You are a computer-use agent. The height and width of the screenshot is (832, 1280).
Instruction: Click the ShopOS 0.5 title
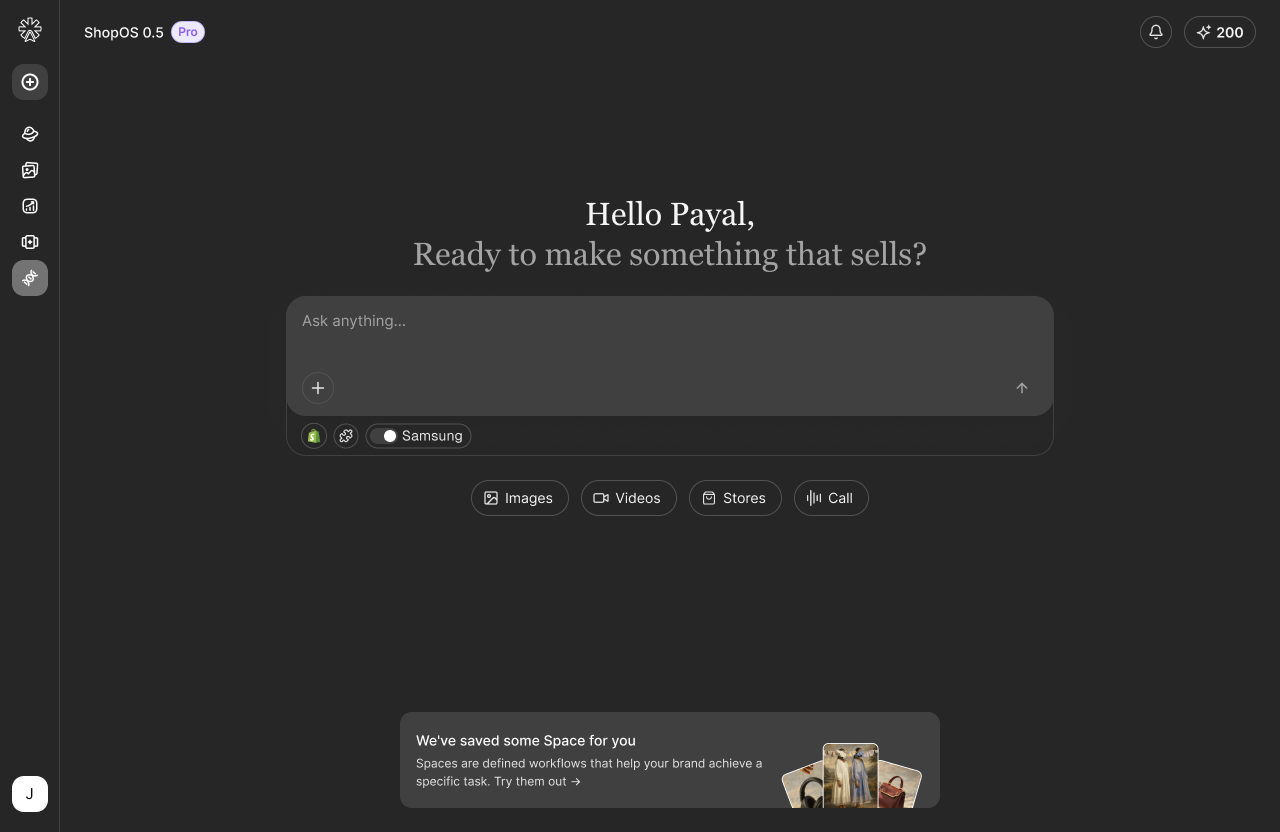coord(124,32)
